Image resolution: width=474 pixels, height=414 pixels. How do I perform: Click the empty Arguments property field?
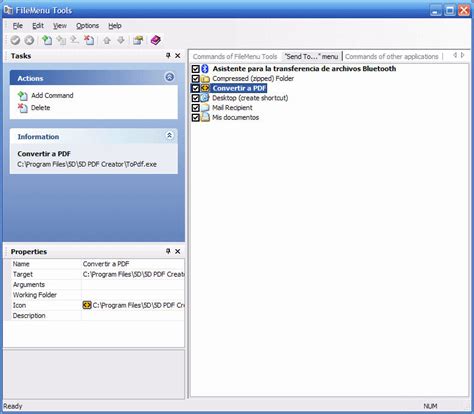pyautogui.click(x=133, y=284)
